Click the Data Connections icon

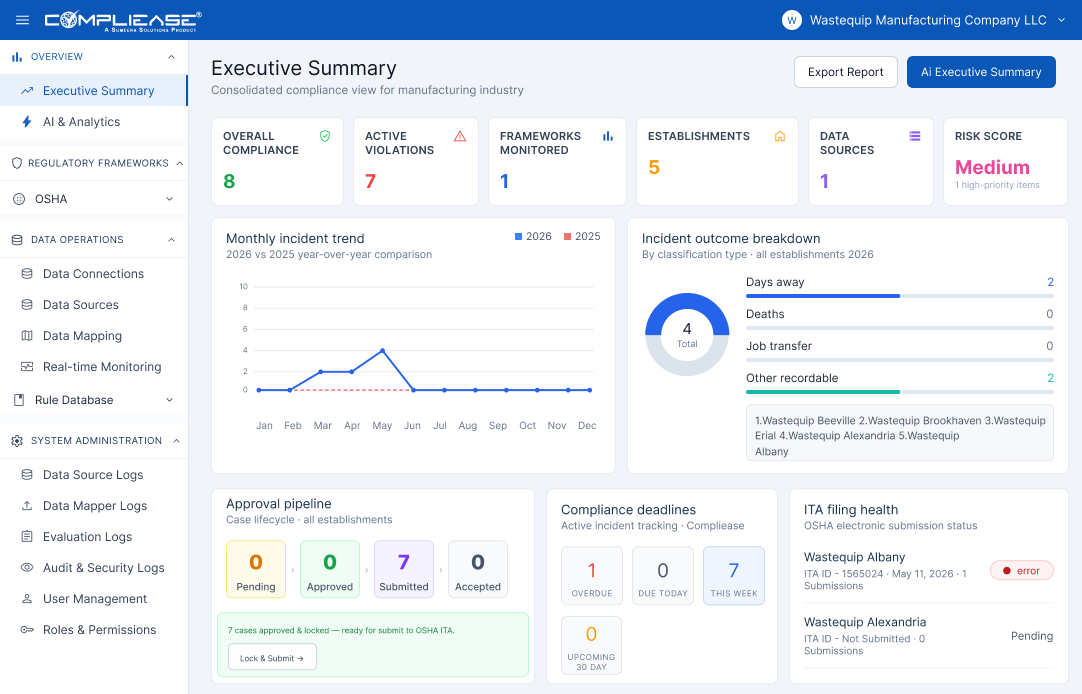click(x=27, y=274)
